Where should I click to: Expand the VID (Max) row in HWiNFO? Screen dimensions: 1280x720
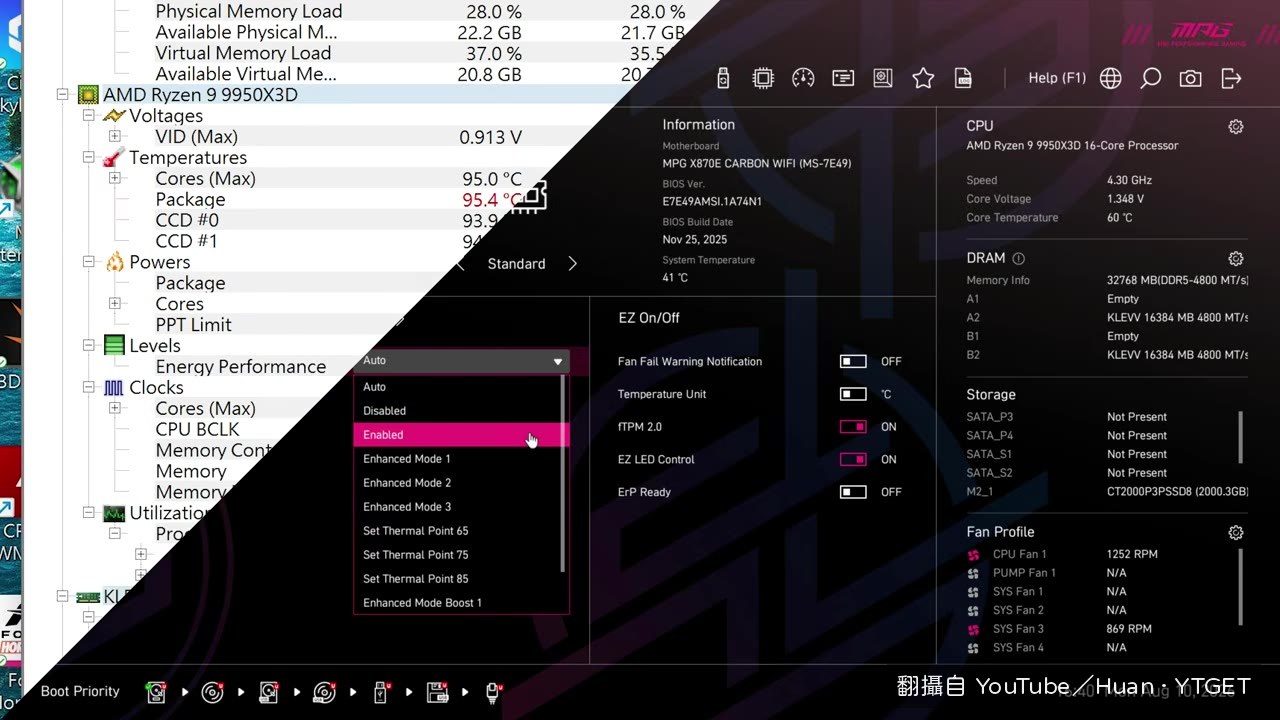coord(114,137)
